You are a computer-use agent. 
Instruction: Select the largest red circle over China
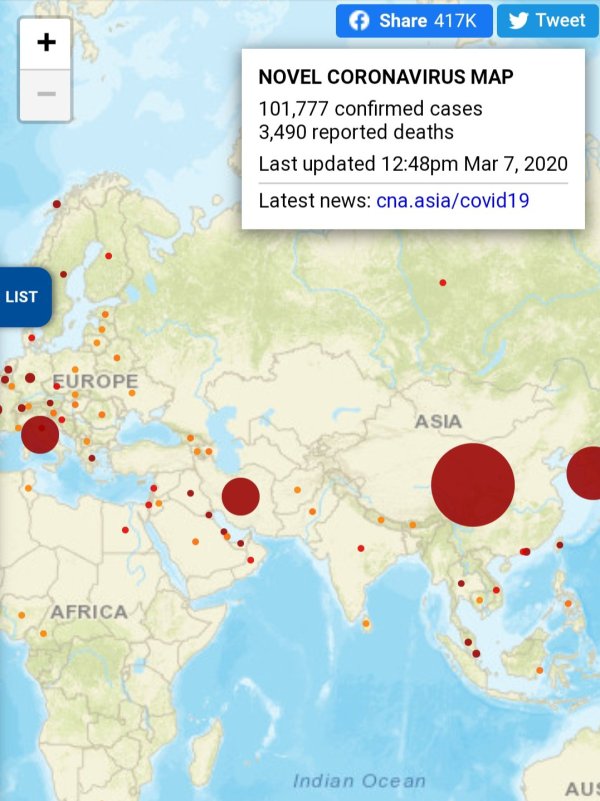(472, 485)
